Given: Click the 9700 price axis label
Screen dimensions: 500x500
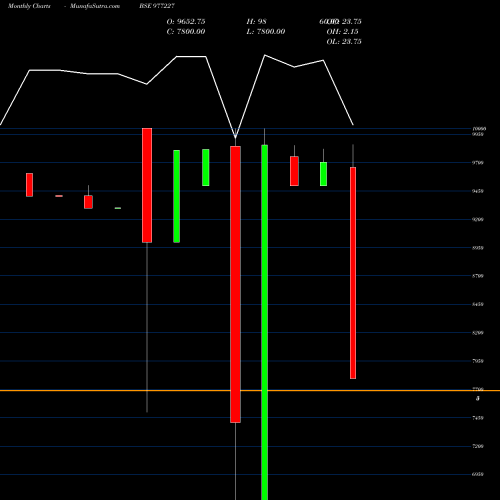Looking at the screenshot, I should click(478, 163).
